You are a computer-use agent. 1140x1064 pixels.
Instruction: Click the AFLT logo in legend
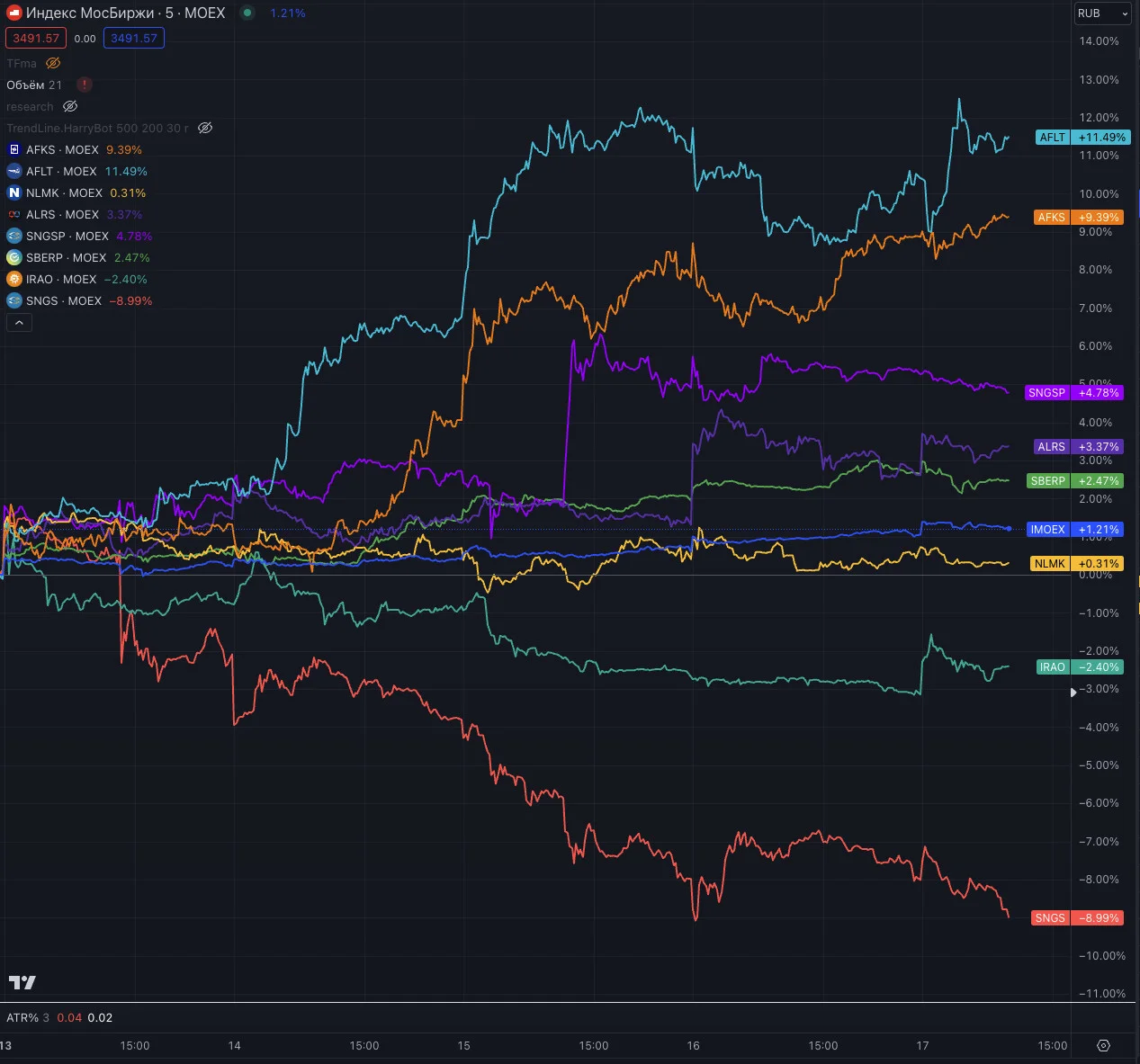coord(14,171)
